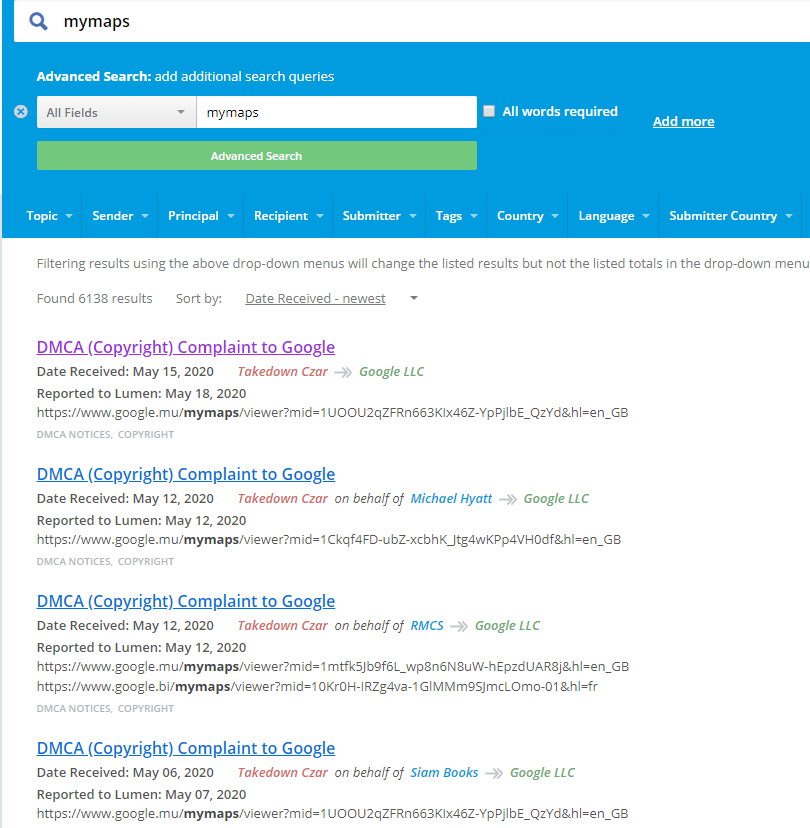Click the Date Received: May 06, 2020 text
Image resolution: width=810 pixels, height=828 pixels.
click(125, 773)
